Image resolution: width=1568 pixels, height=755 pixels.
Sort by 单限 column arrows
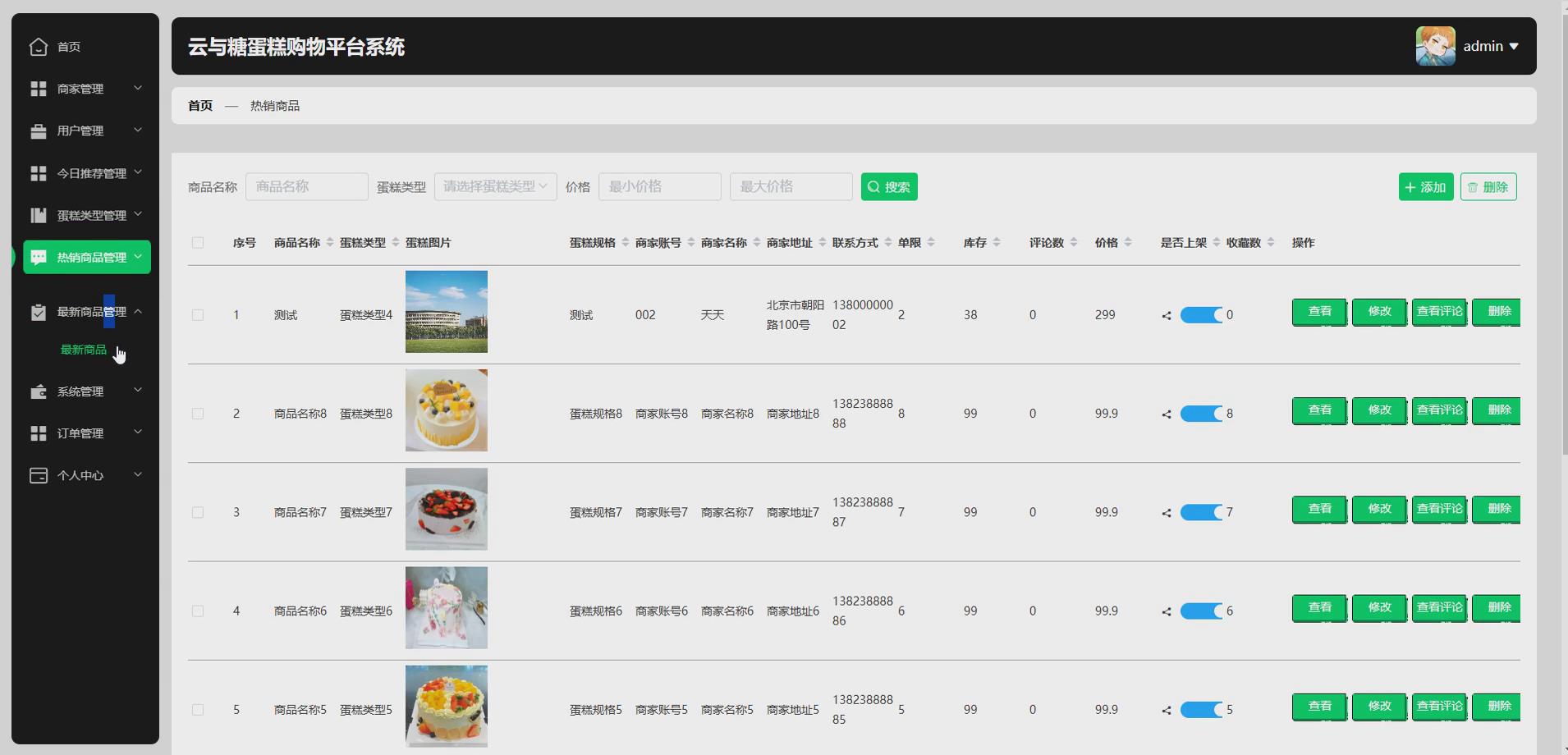tap(931, 242)
